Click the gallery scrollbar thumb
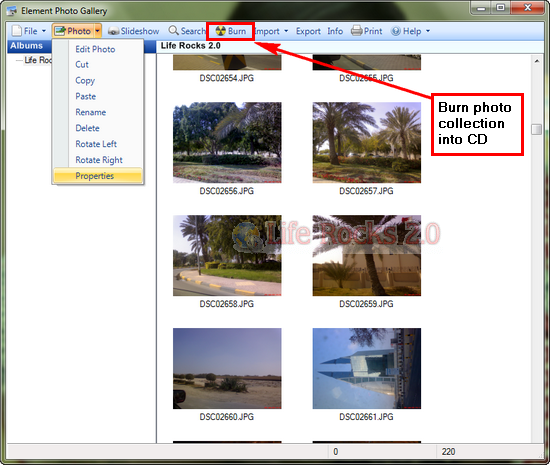The image size is (550, 465). [x=536, y=129]
